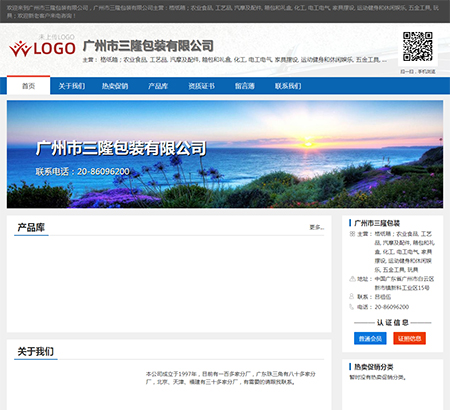Open the 留言簿 navigation item
This screenshot has width=450, height=410.
(x=245, y=86)
